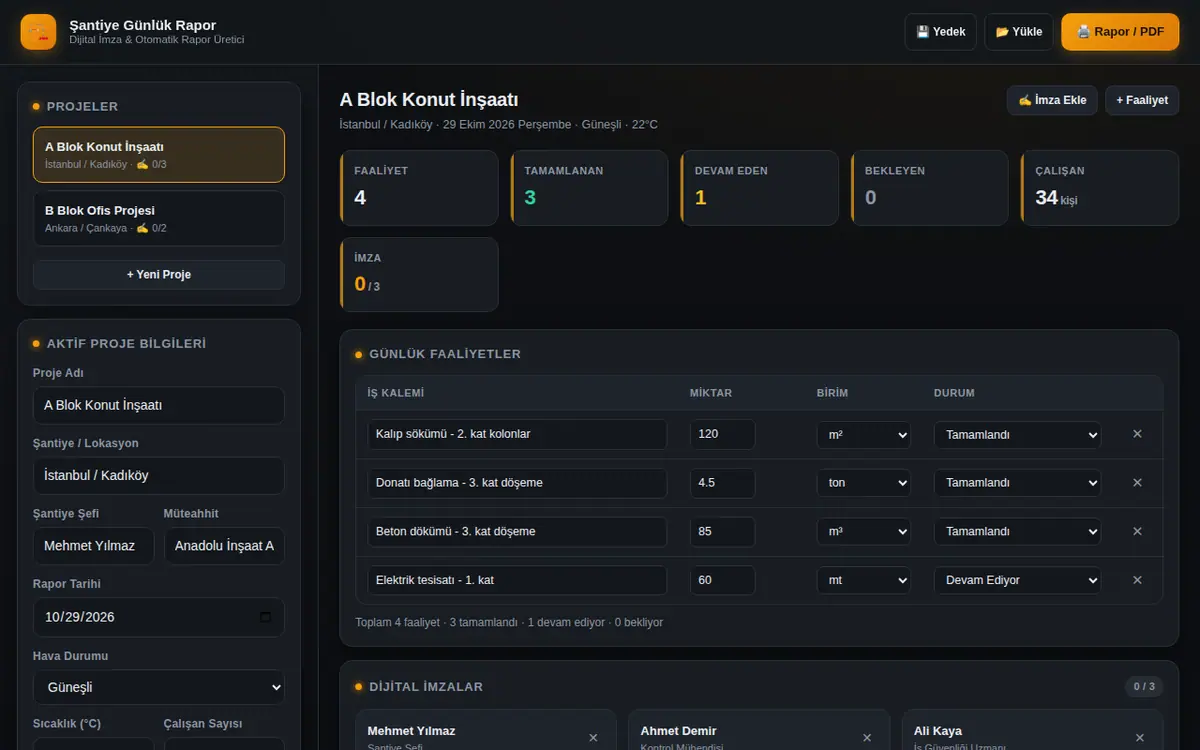
Task: Open the Hava Durumu dropdown
Action: (159, 688)
